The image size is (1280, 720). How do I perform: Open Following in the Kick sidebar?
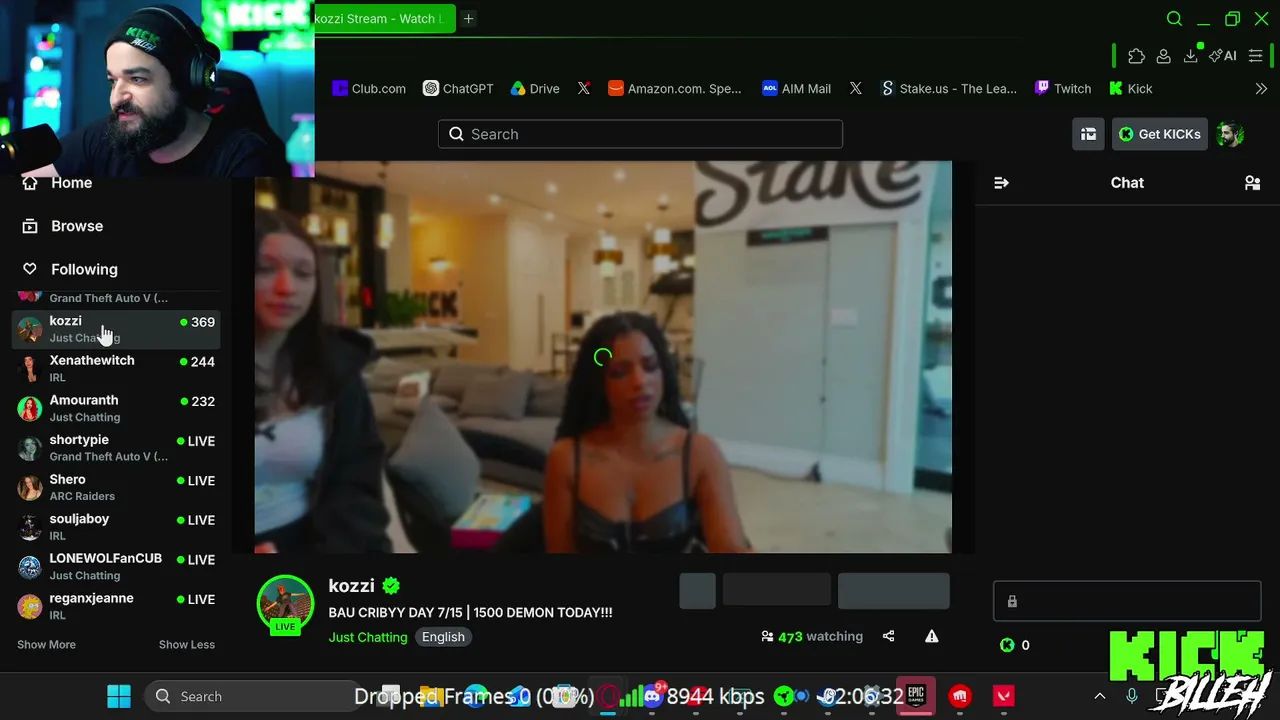70,269
